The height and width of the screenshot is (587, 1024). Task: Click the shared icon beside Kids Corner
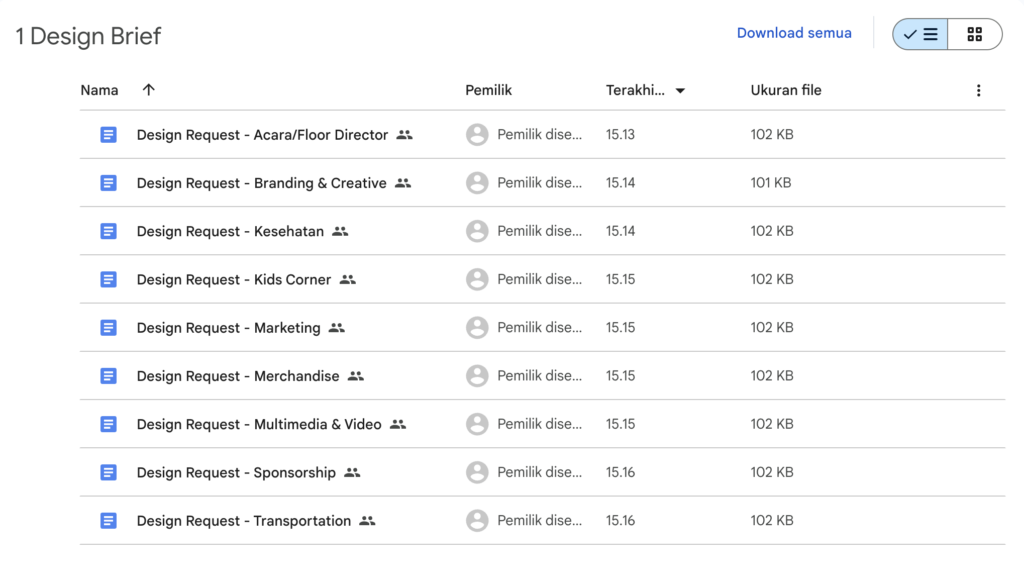pos(347,280)
